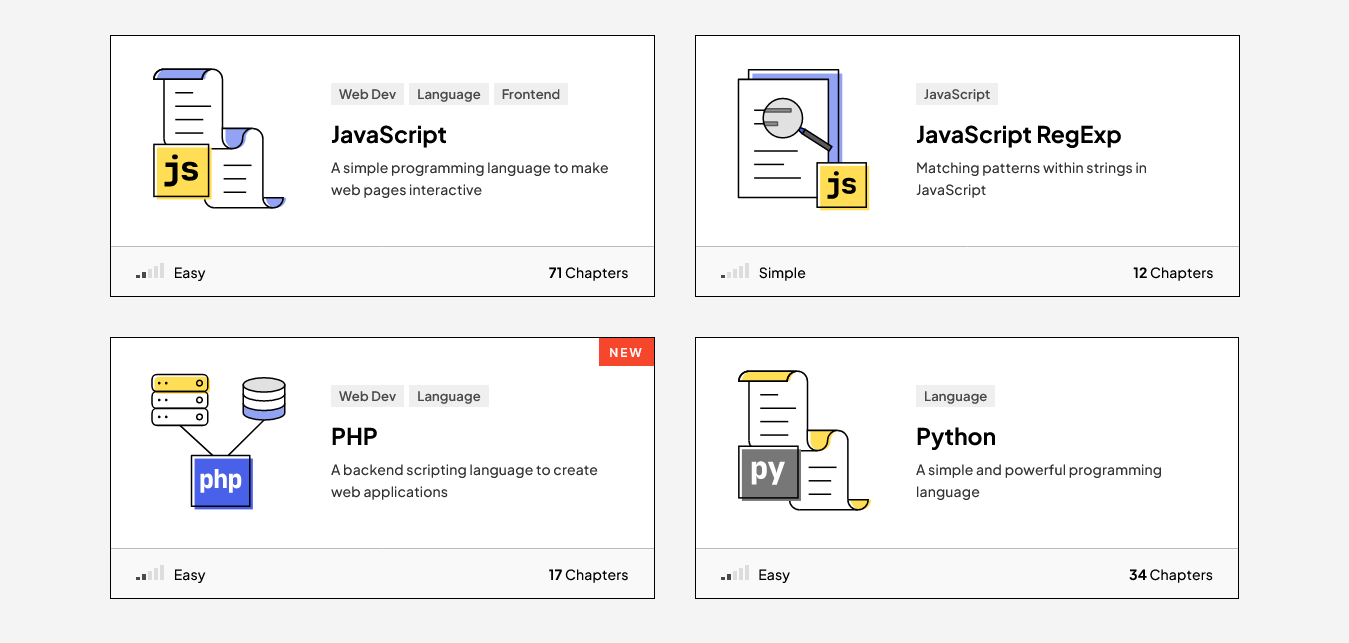Click '17 Chapters' on PHP card
Screen dimensions: 1349x643
pos(588,575)
